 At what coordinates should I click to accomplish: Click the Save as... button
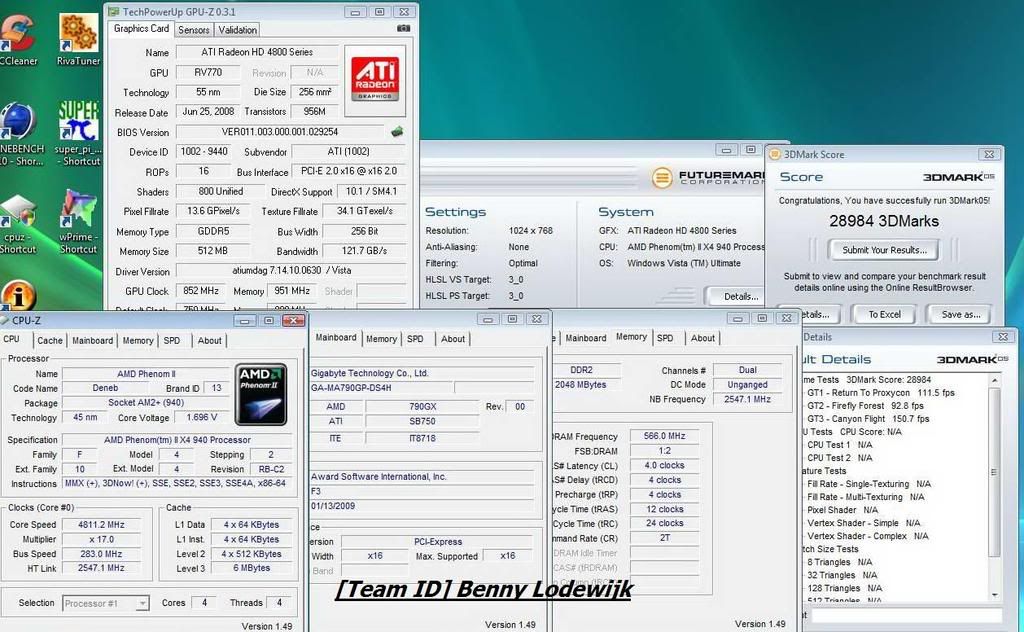click(x=961, y=315)
